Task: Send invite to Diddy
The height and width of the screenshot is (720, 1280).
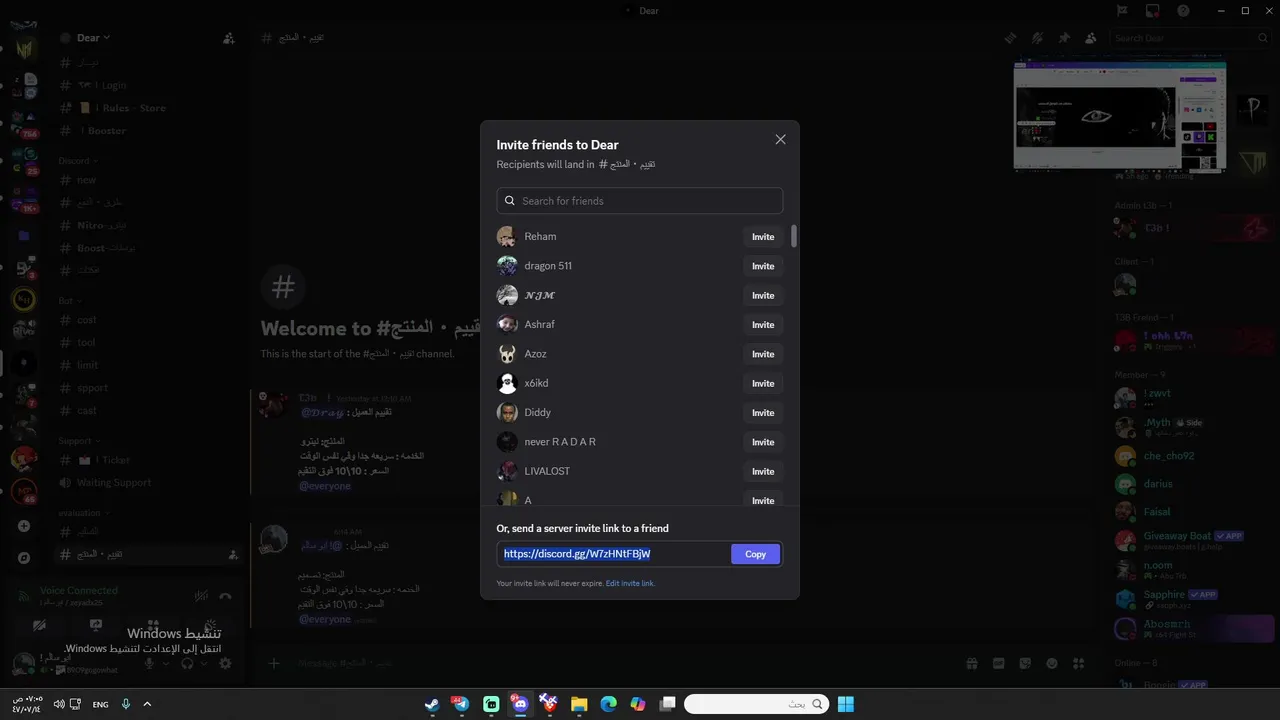Action: [763, 413]
